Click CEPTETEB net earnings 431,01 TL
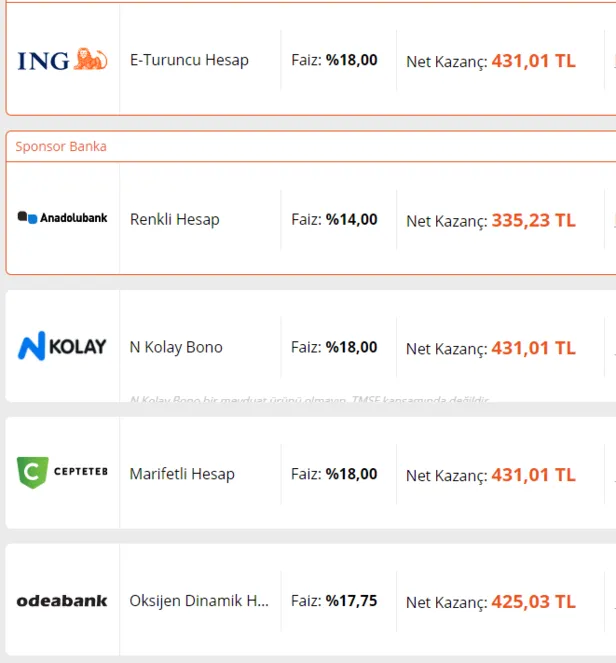This screenshot has height=663, width=616. (533, 475)
